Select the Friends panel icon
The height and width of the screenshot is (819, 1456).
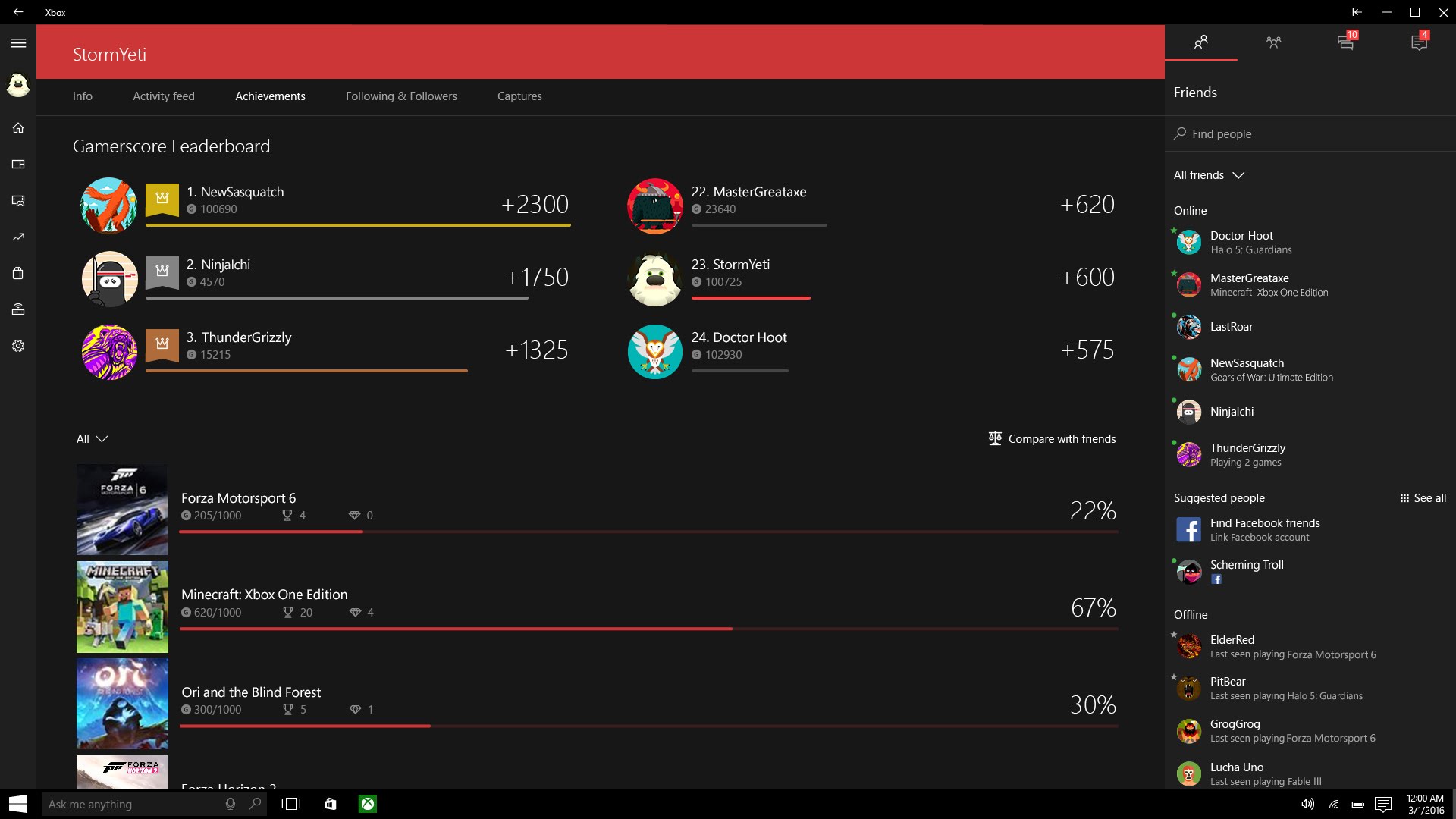pos(1201,42)
